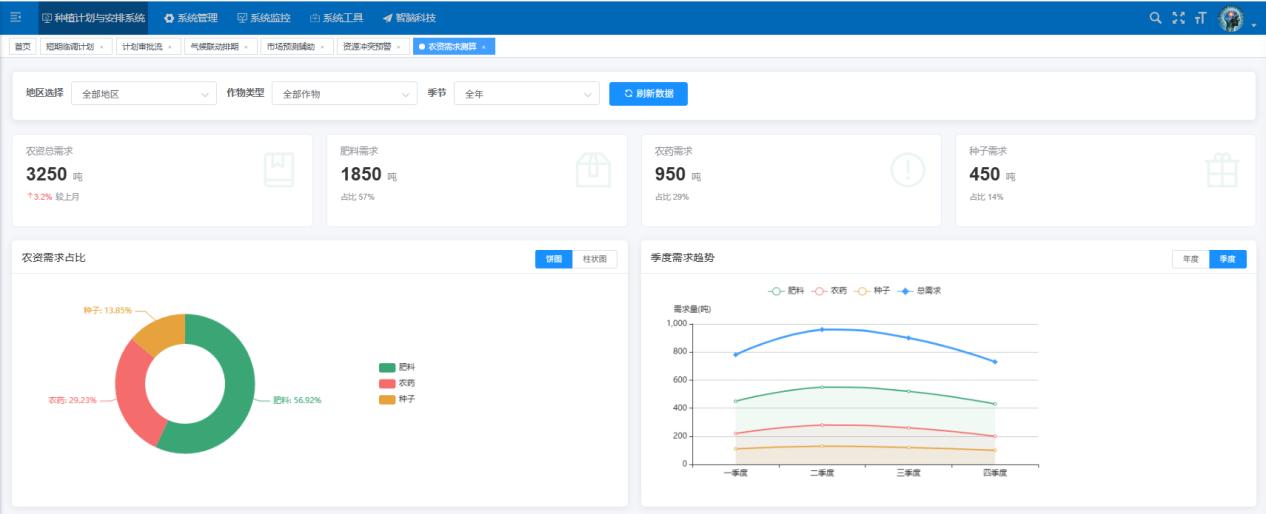
Task: Click the search magnifier icon
Action: pyautogui.click(x=1155, y=18)
